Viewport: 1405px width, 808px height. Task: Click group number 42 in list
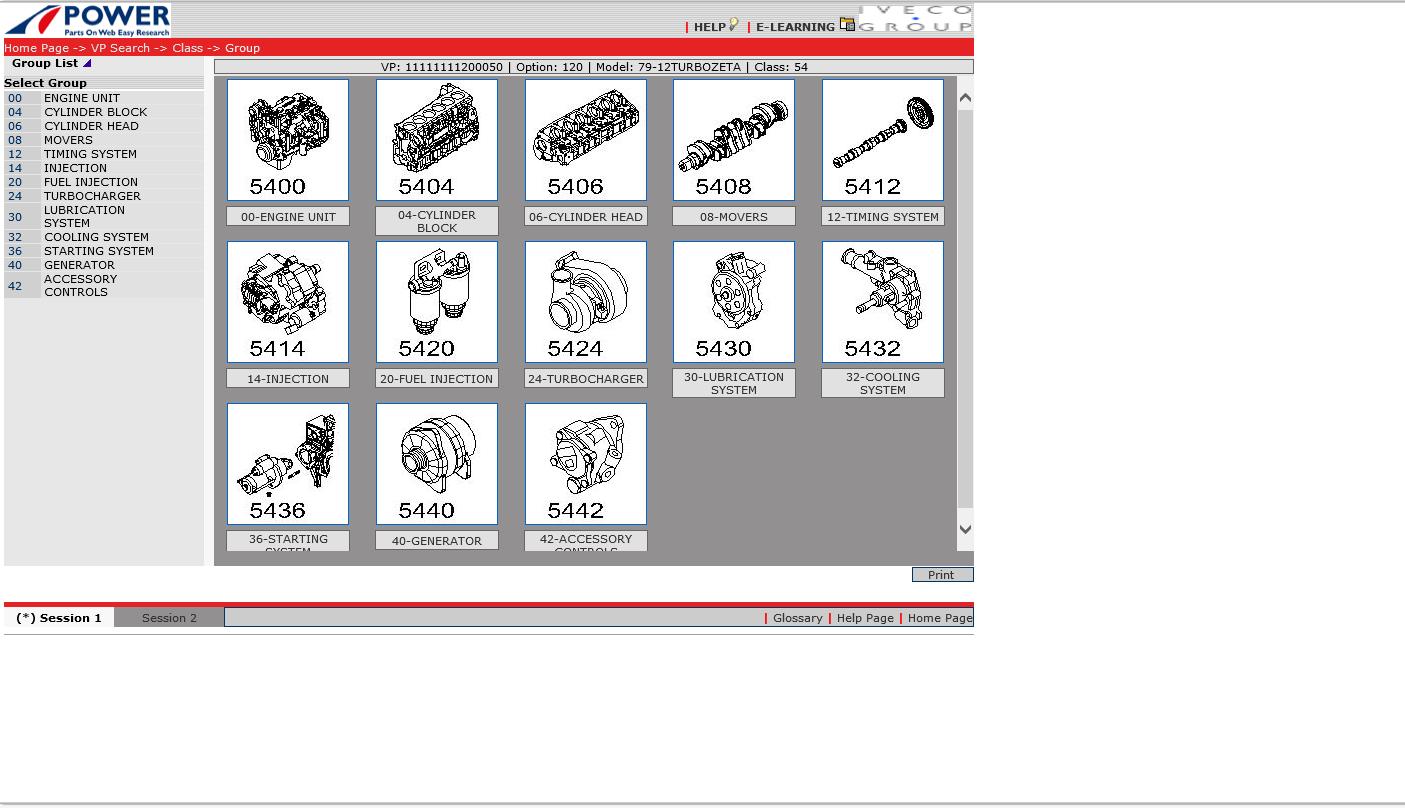click(x=15, y=286)
